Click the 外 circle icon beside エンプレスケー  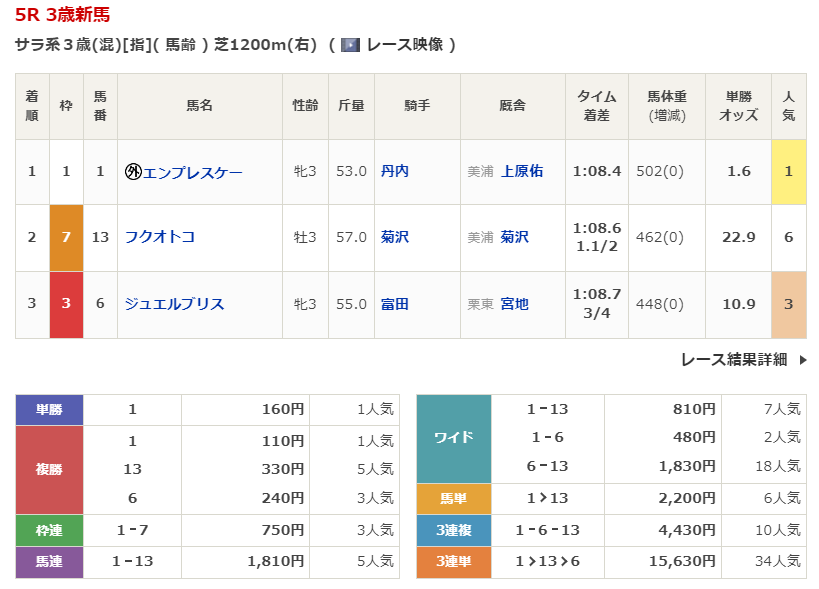click(133, 172)
